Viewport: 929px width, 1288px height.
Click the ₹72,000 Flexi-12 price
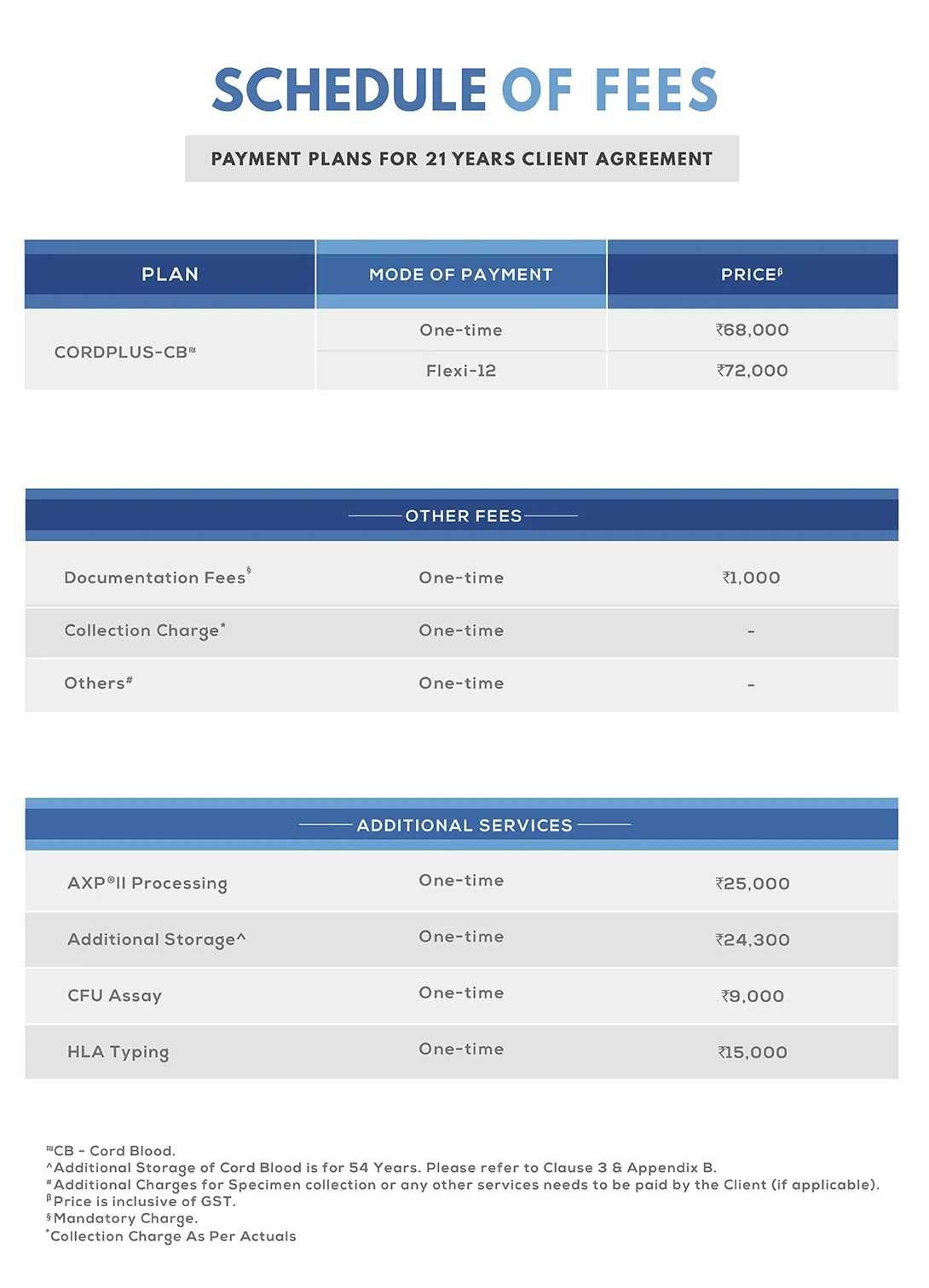pos(753,371)
